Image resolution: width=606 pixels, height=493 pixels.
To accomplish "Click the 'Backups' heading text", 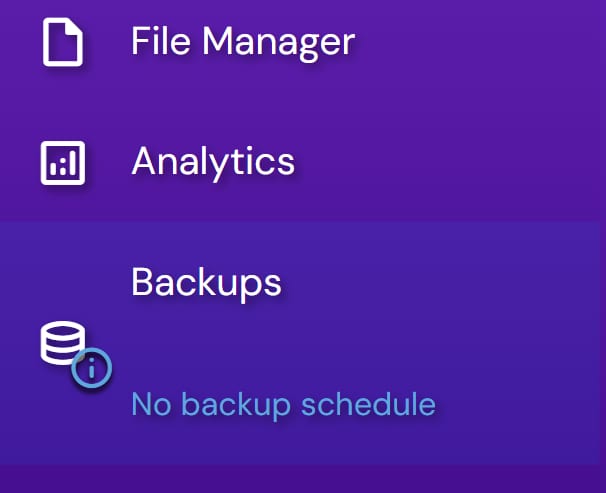I will [x=206, y=282].
